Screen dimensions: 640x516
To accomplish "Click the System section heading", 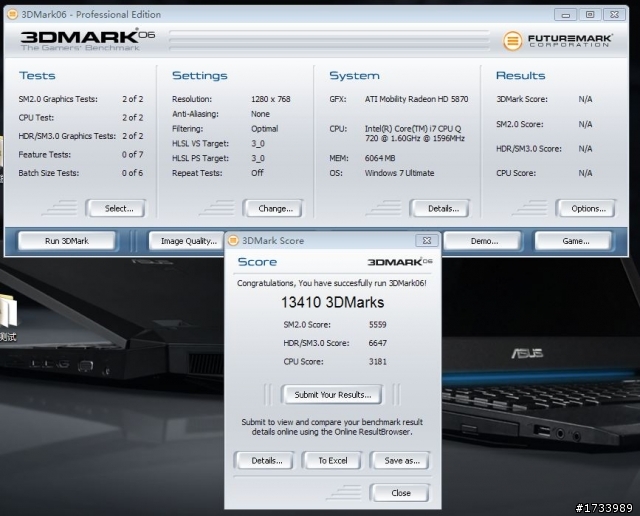I will (354, 76).
